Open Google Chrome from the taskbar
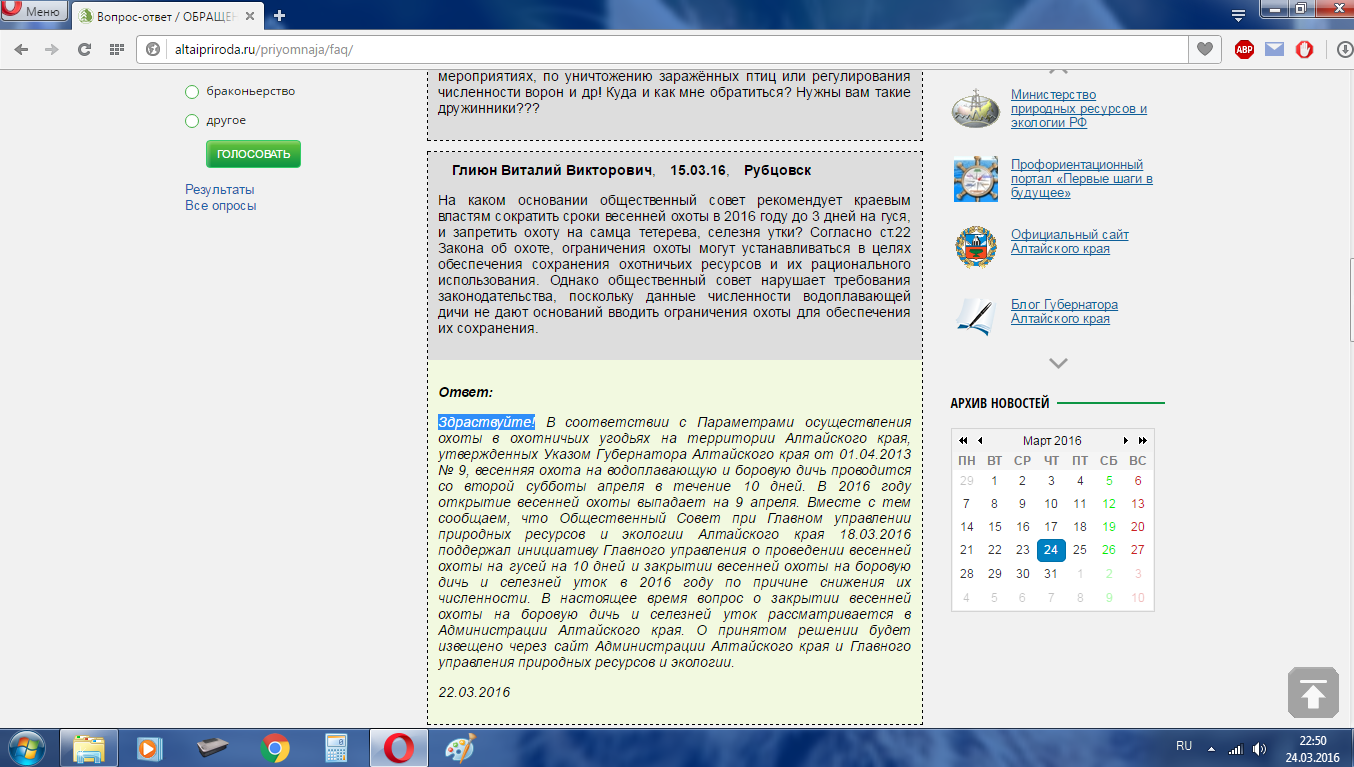1354x767 pixels. [x=275, y=747]
